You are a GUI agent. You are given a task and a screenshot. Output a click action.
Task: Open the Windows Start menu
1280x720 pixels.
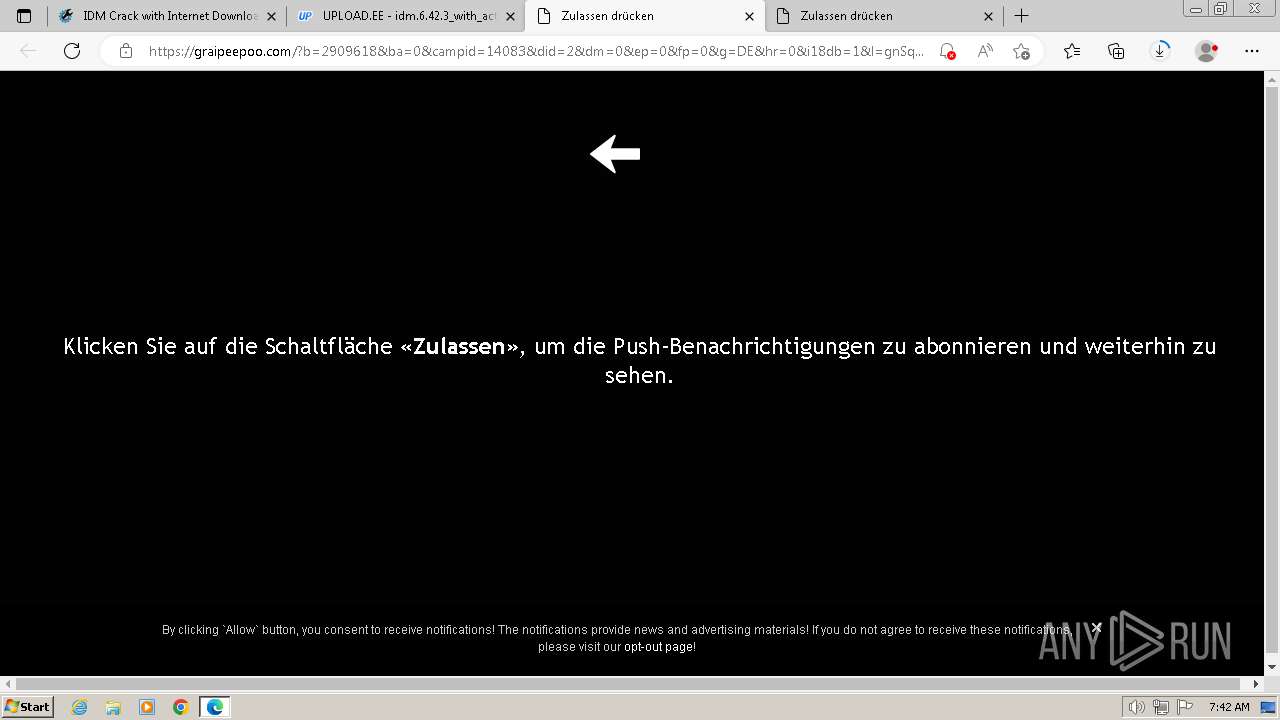(x=27, y=706)
